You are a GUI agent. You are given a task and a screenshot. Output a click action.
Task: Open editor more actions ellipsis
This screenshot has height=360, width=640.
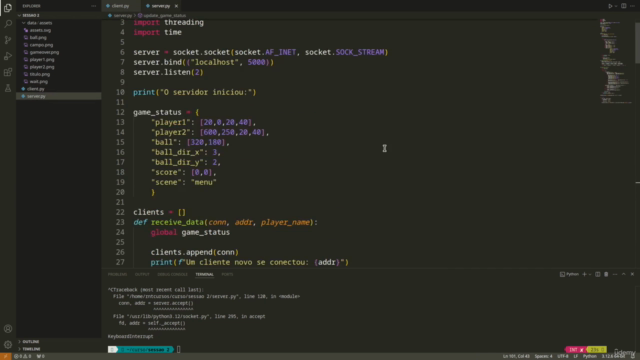point(632,6)
